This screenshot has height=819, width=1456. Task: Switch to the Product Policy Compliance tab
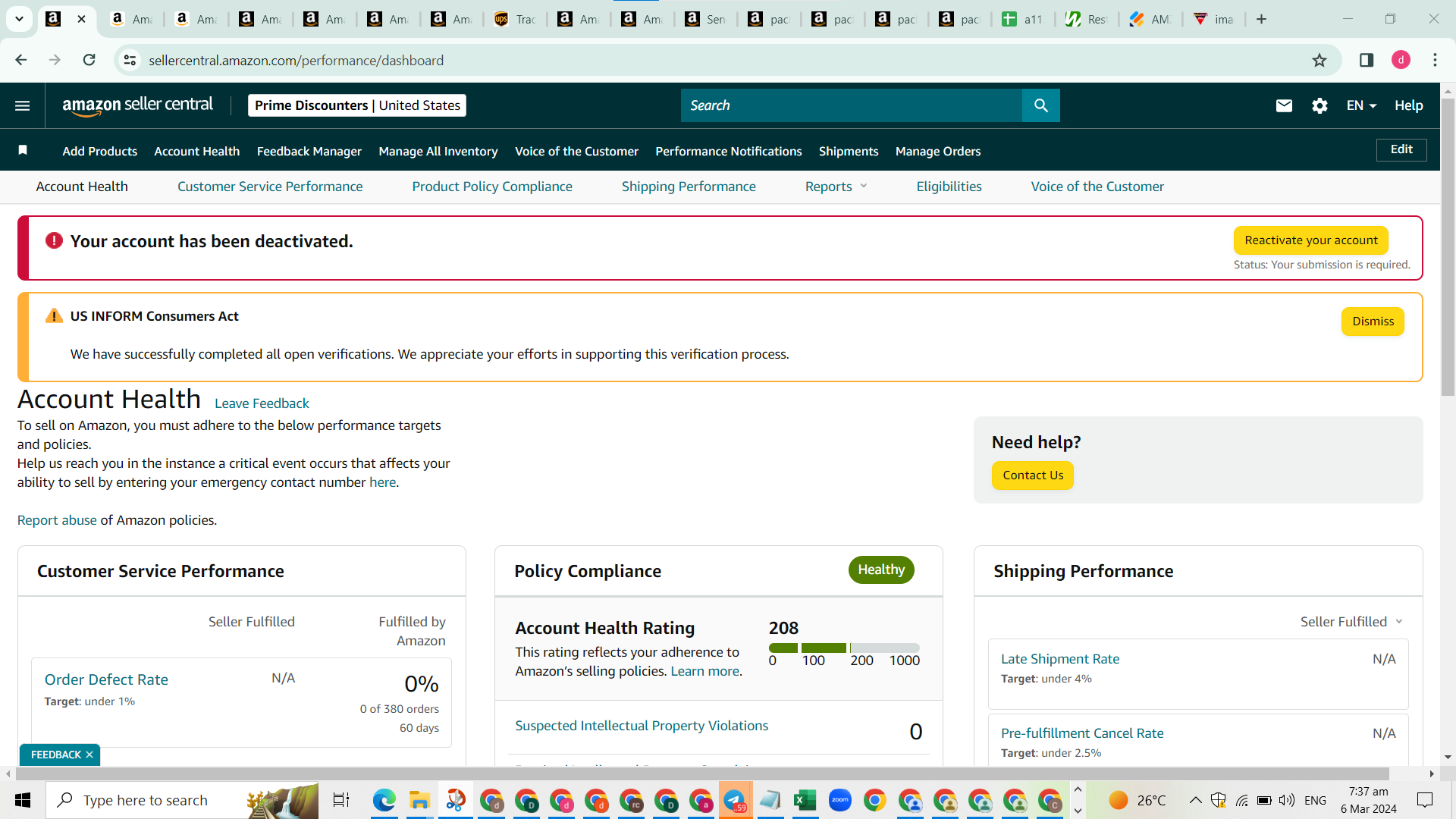[x=492, y=187]
